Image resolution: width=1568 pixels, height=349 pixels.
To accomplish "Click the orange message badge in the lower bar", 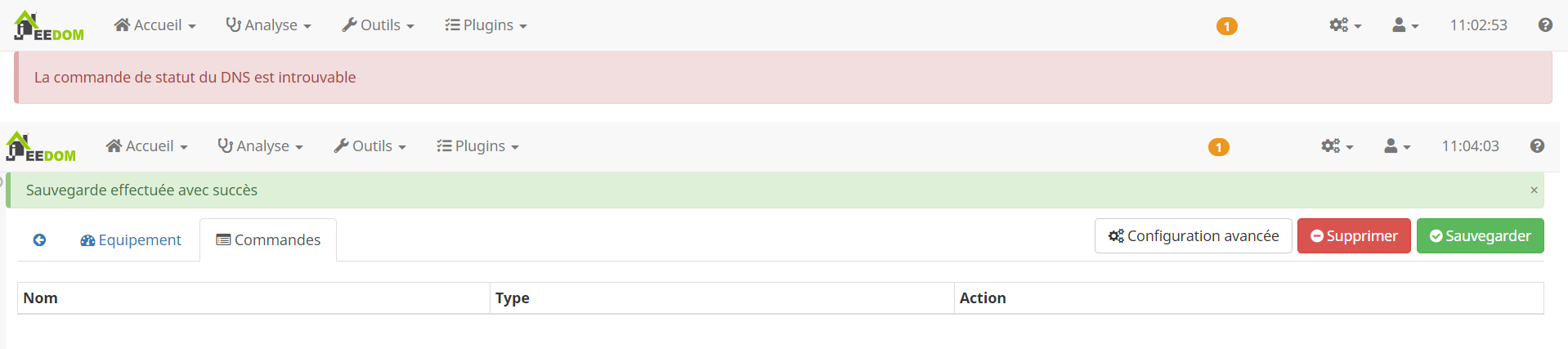I will coord(1218,147).
